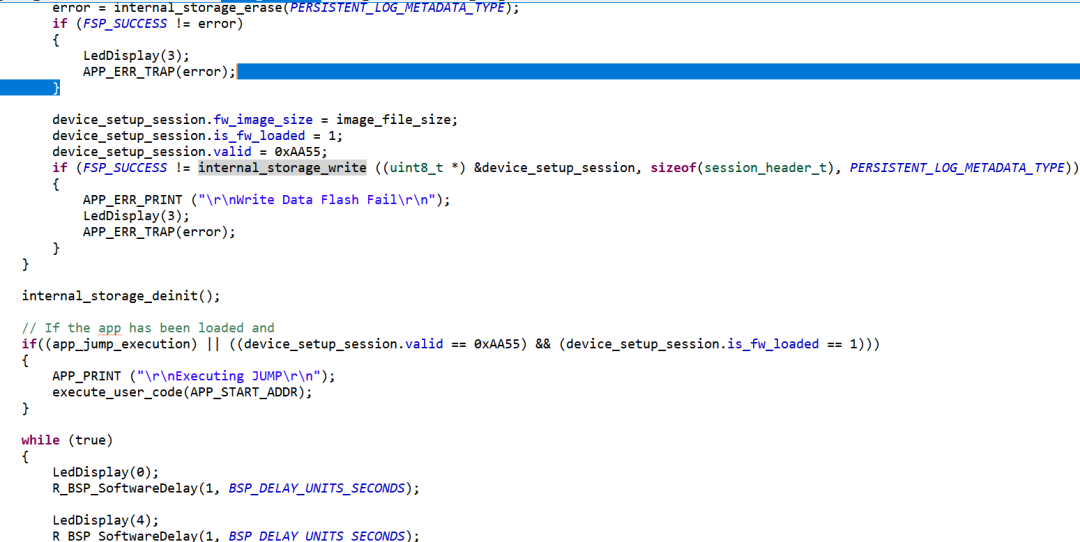
Task: Click APP_ERR_TRAP(error) on the selected line
Action: (x=159, y=72)
